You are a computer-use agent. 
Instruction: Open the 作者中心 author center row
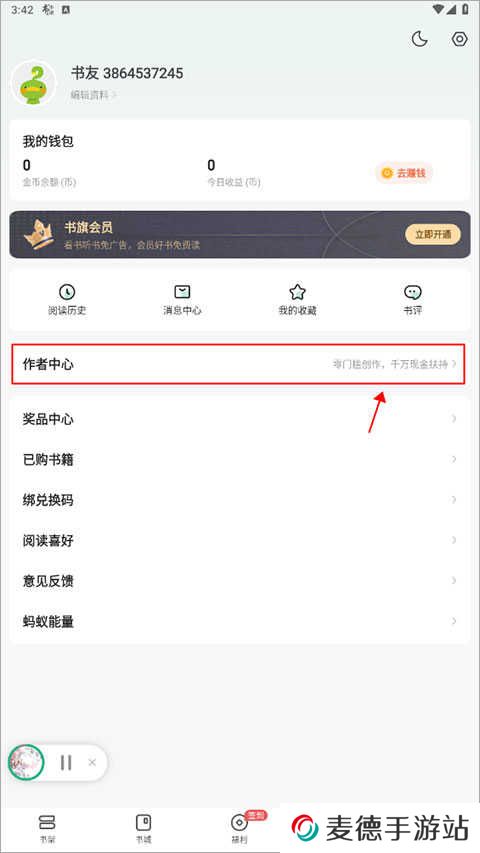(x=238, y=364)
